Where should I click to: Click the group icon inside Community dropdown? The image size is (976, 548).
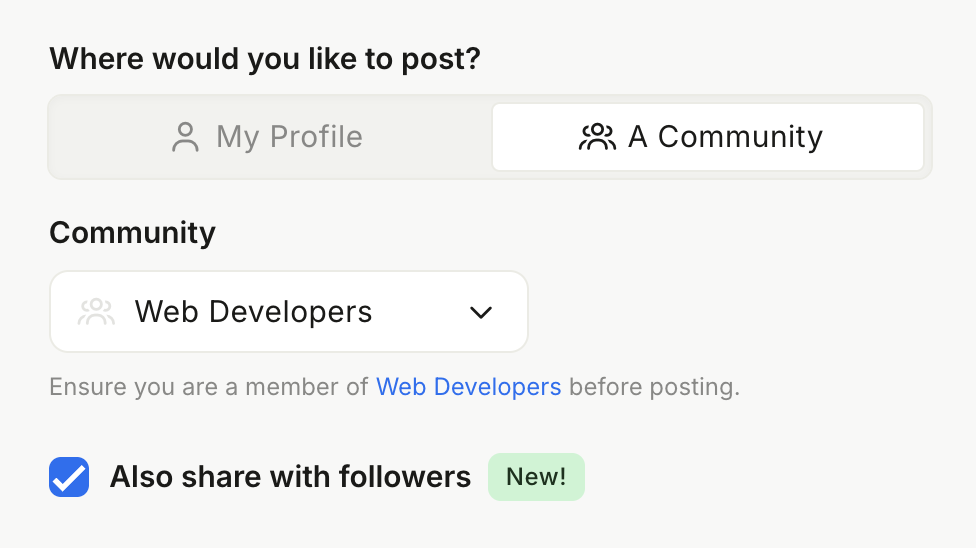pyautogui.click(x=96, y=312)
